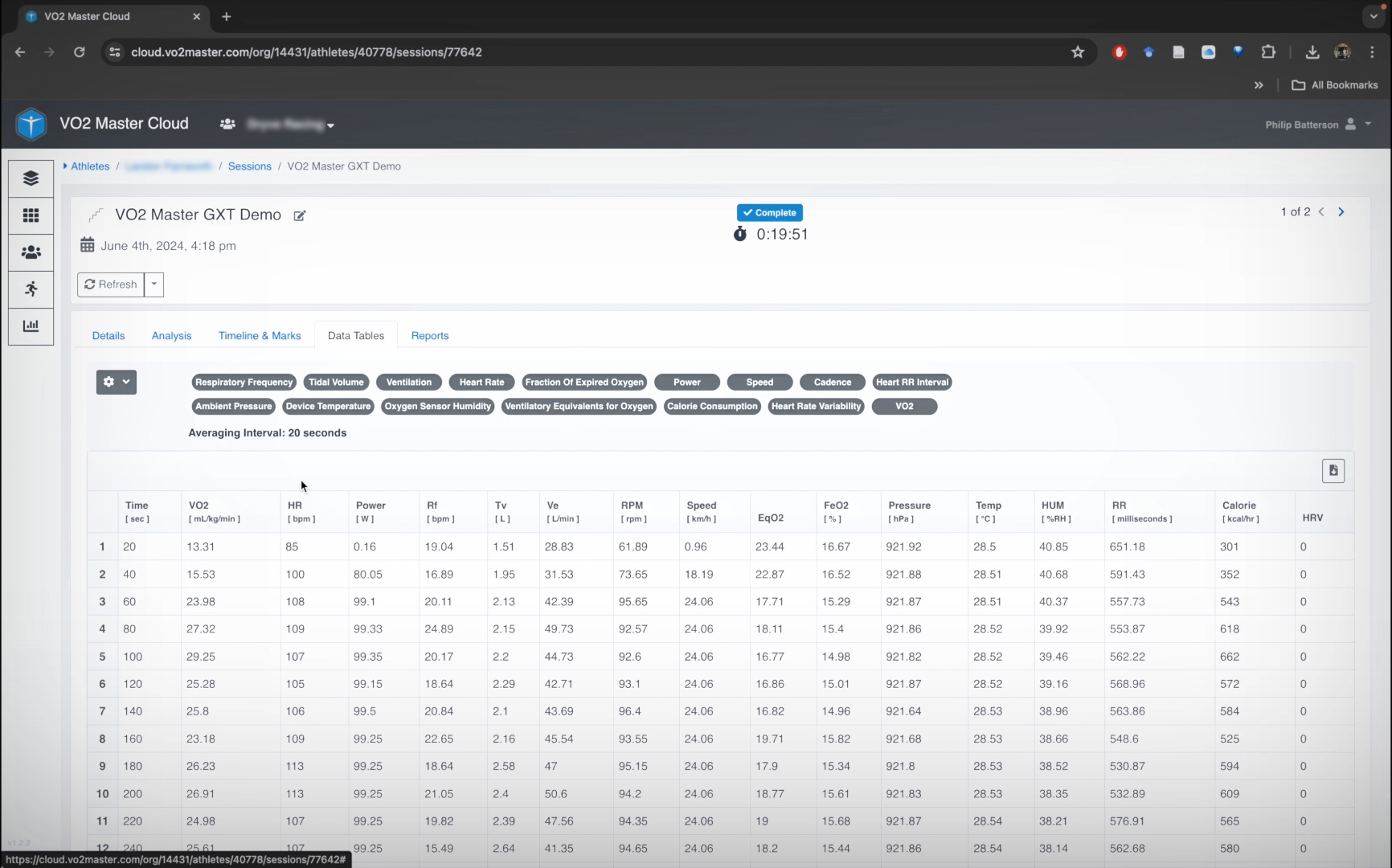The image size is (1392, 868).
Task: Open Chrome three-dot menu
Action: (x=1372, y=52)
